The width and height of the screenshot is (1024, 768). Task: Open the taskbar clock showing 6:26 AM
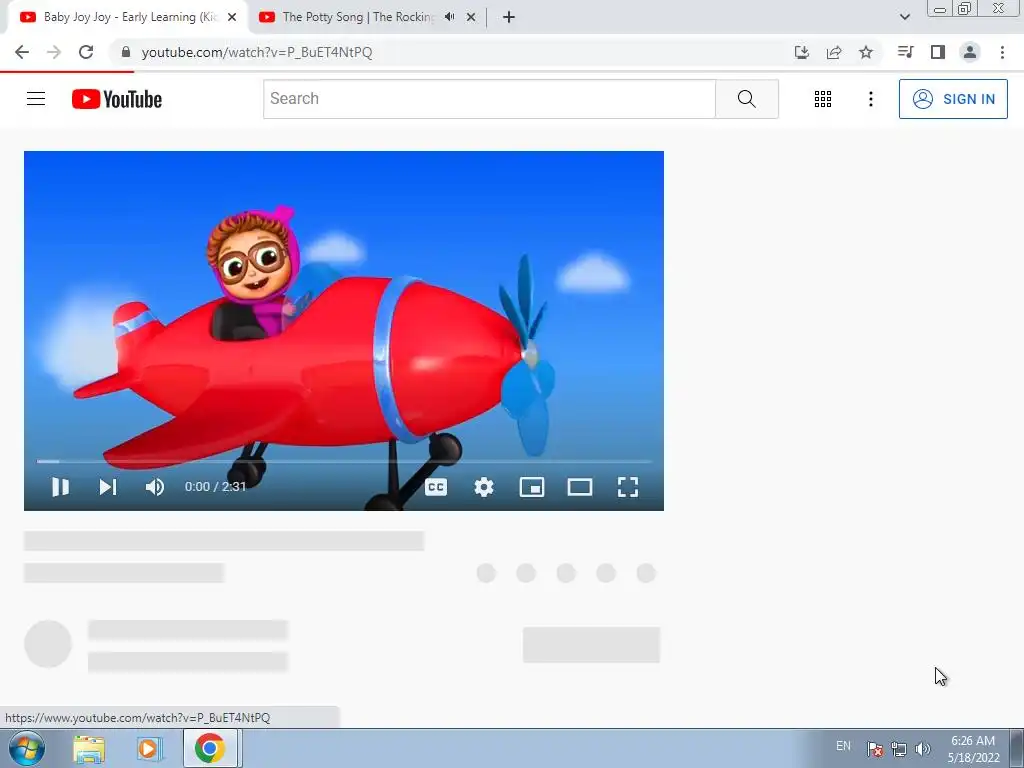(x=973, y=749)
